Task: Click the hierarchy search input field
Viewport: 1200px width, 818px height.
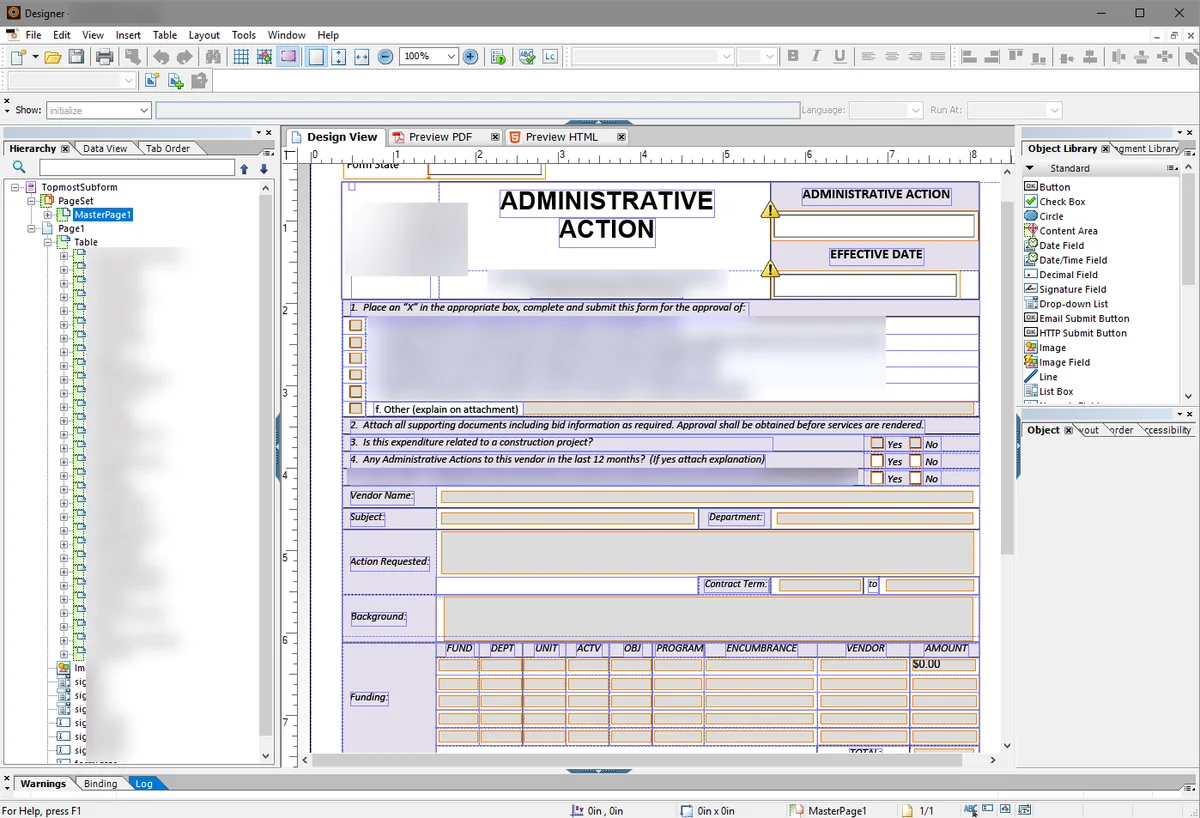Action: tap(137, 168)
